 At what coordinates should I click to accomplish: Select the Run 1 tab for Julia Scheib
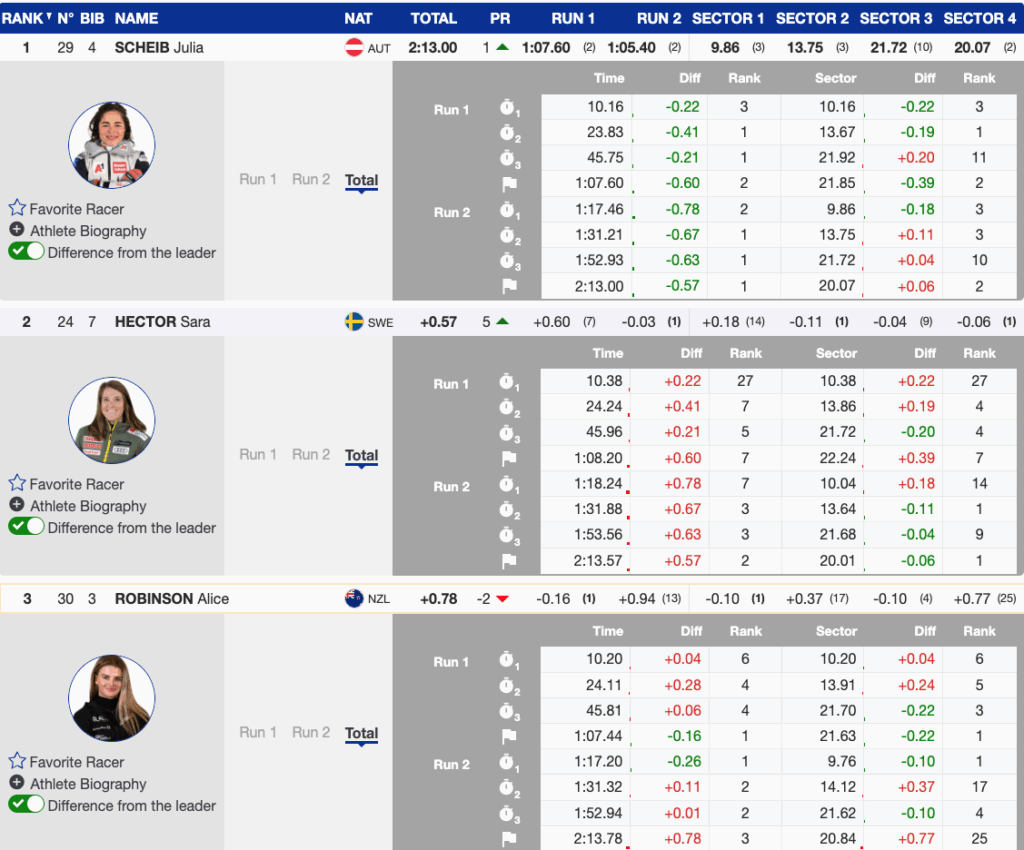(x=258, y=180)
